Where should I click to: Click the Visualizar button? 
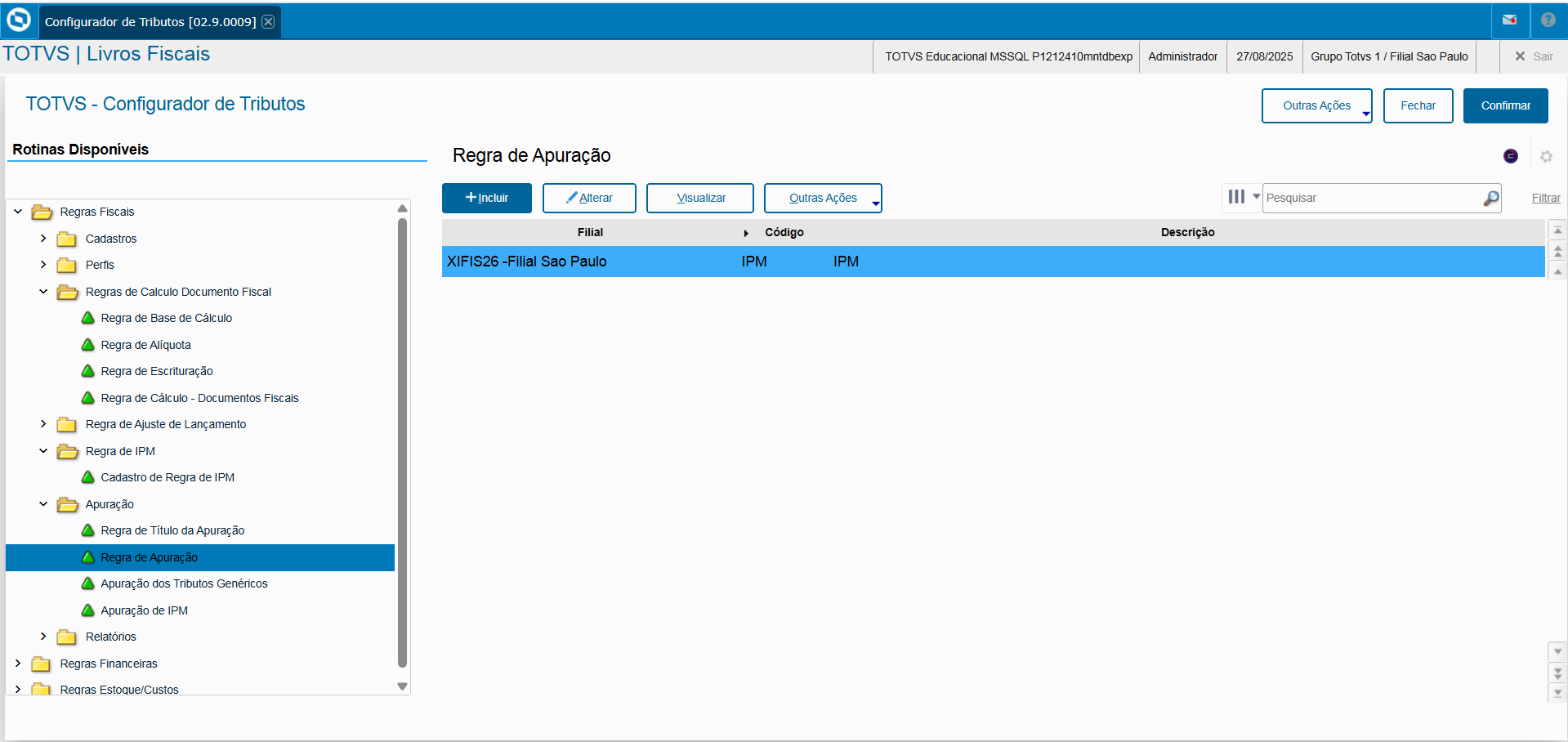700,198
